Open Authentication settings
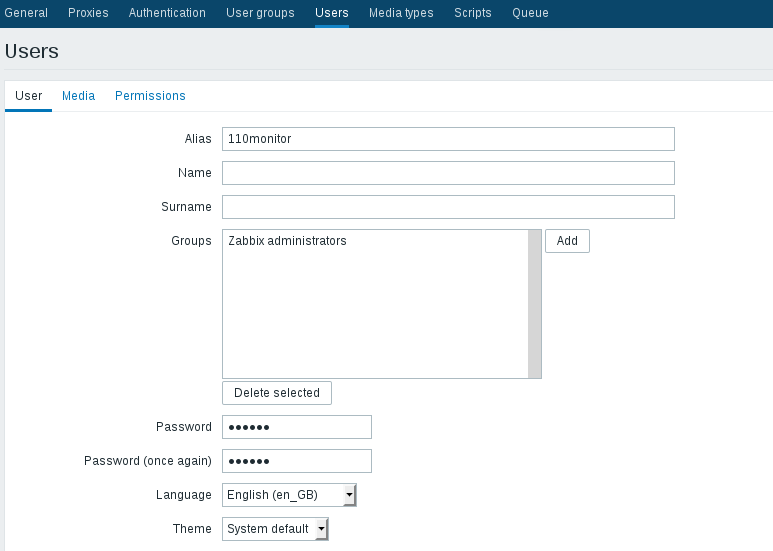 tap(167, 13)
